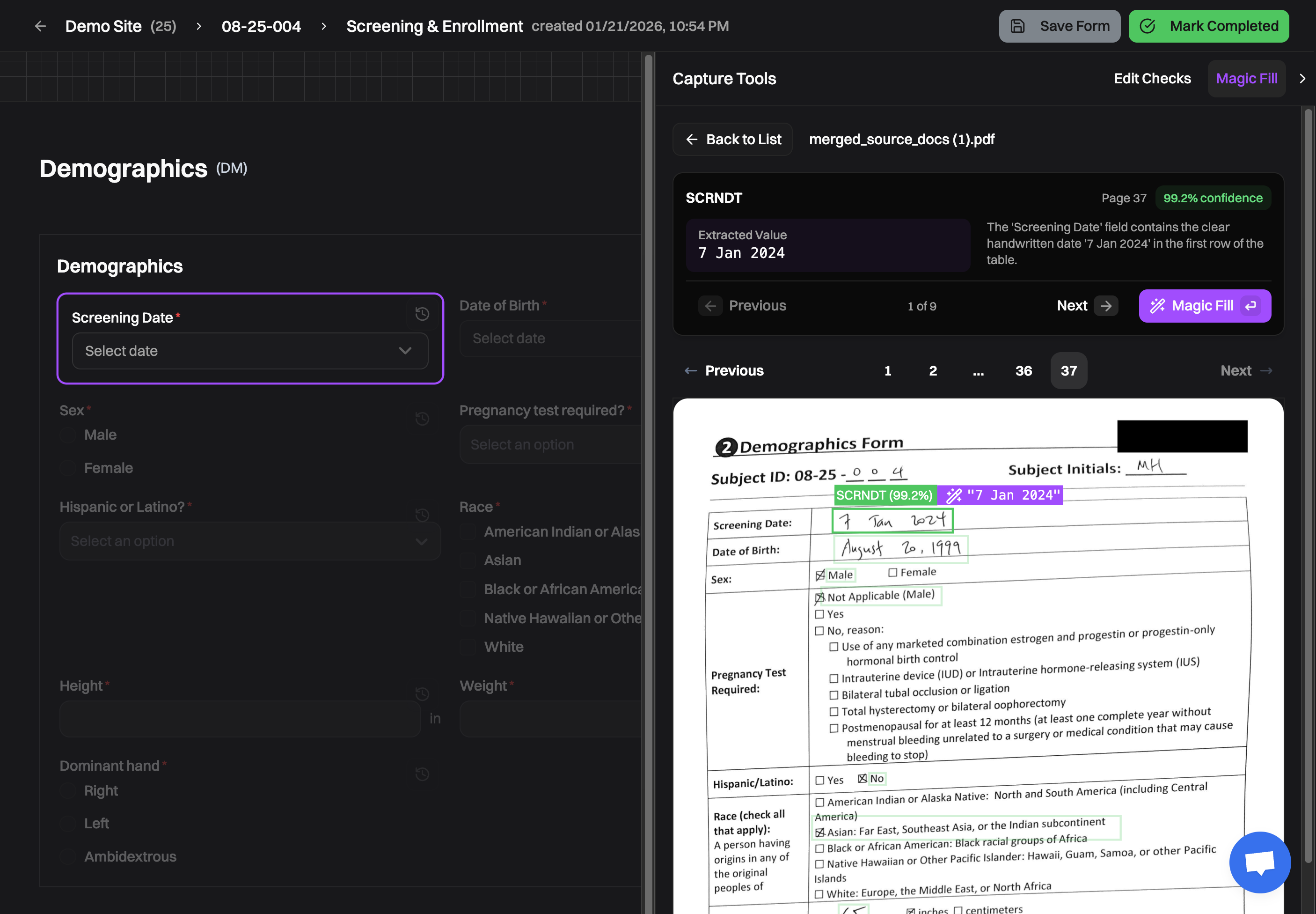Click the chevron right of Magic Fill tab
This screenshot has height=914, width=1316.
[x=1302, y=79]
